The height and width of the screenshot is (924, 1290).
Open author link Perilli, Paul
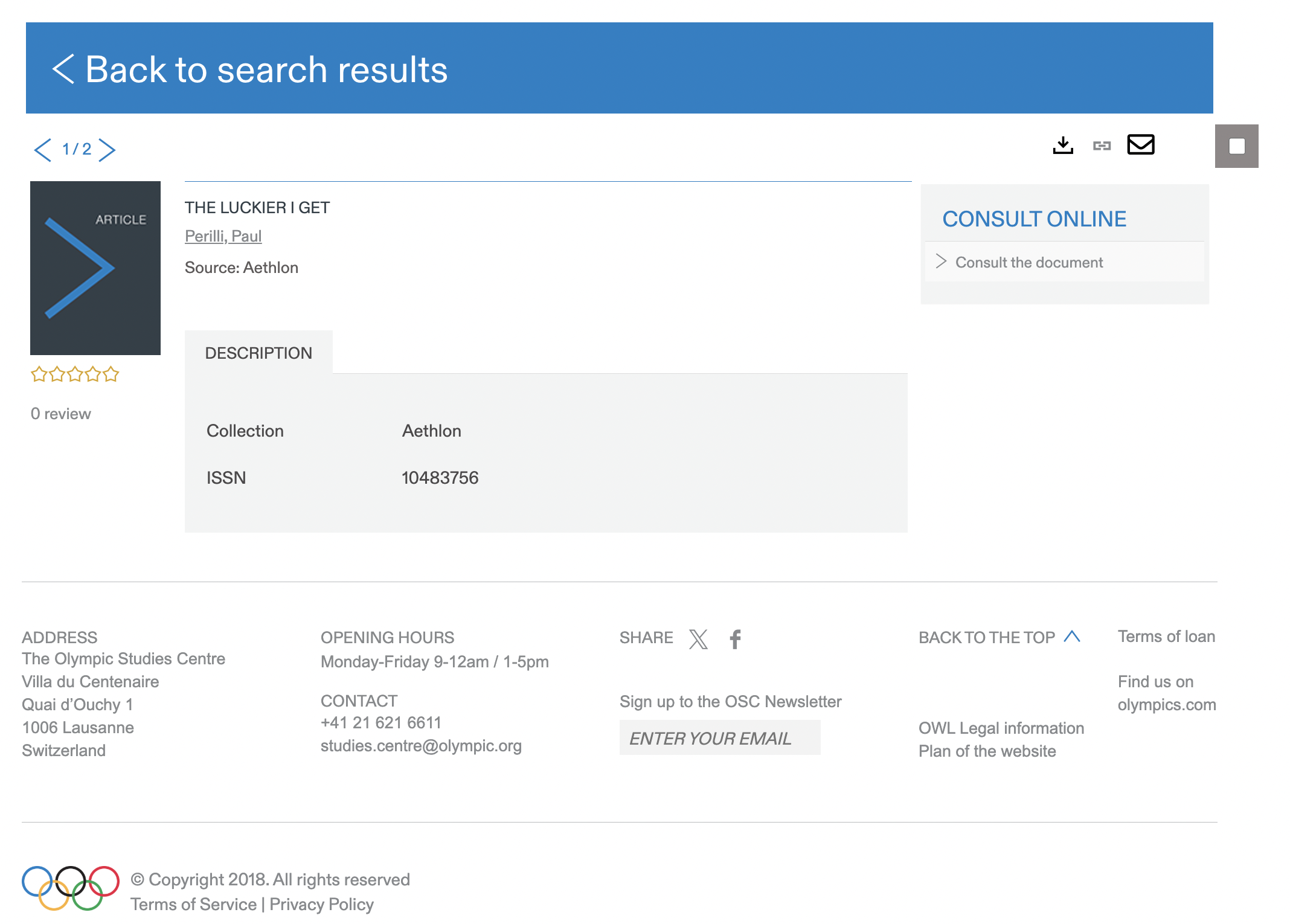click(x=223, y=236)
